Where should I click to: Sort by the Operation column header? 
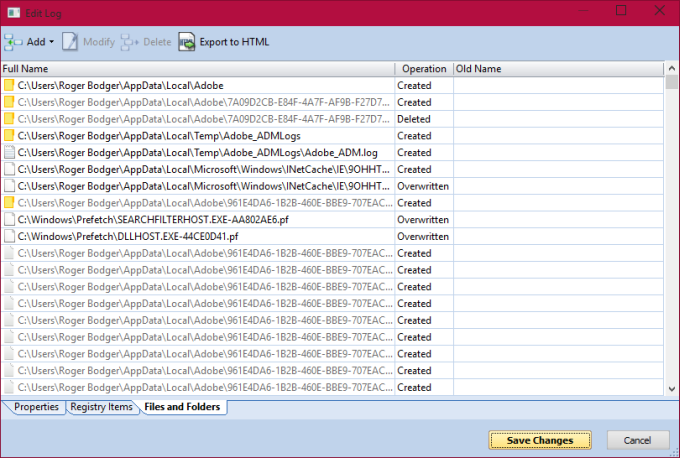(424, 69)
